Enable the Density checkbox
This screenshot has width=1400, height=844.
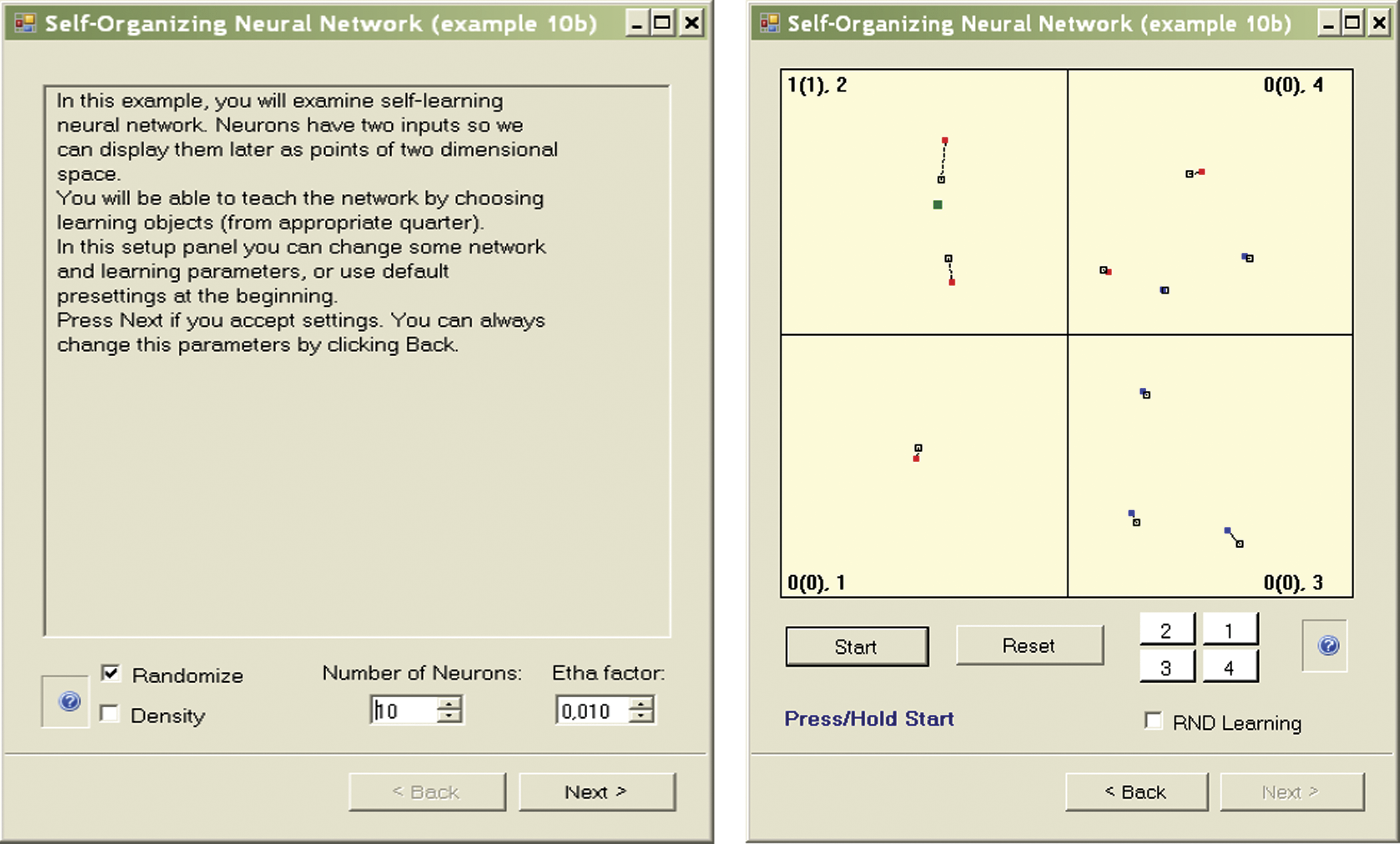[111, 715]
